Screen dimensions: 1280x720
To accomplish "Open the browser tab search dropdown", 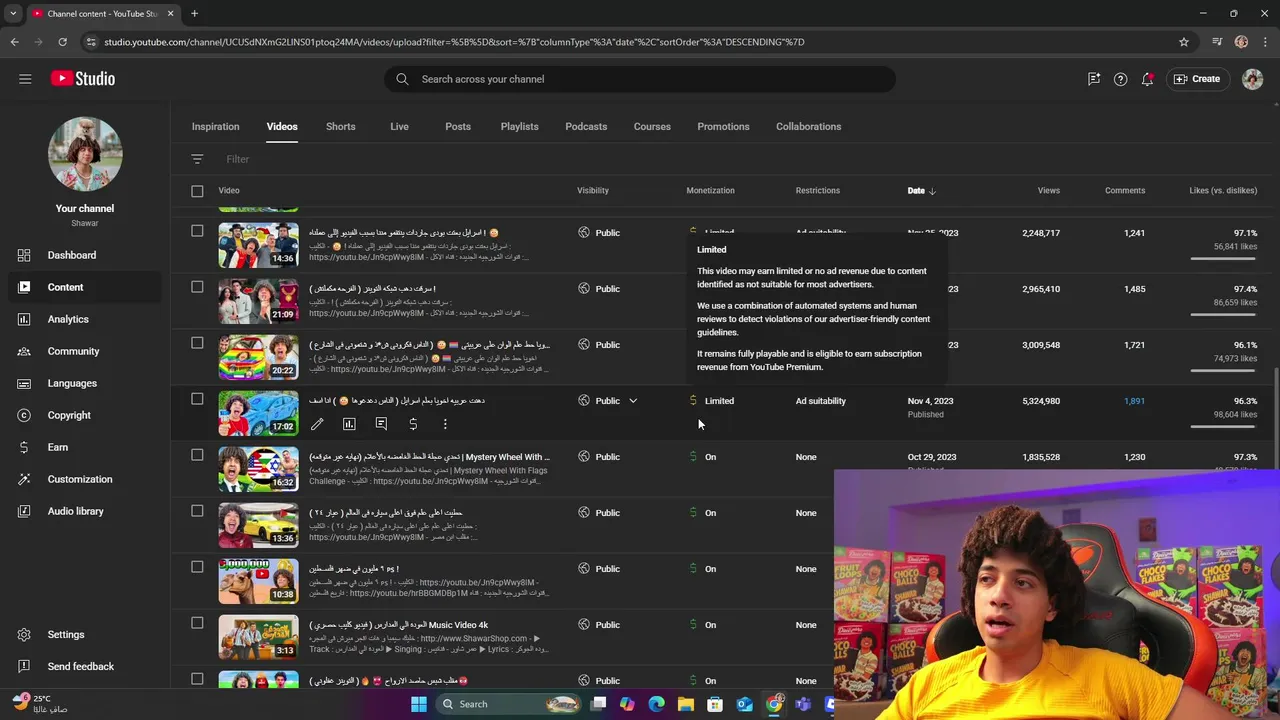I will 13,13.
